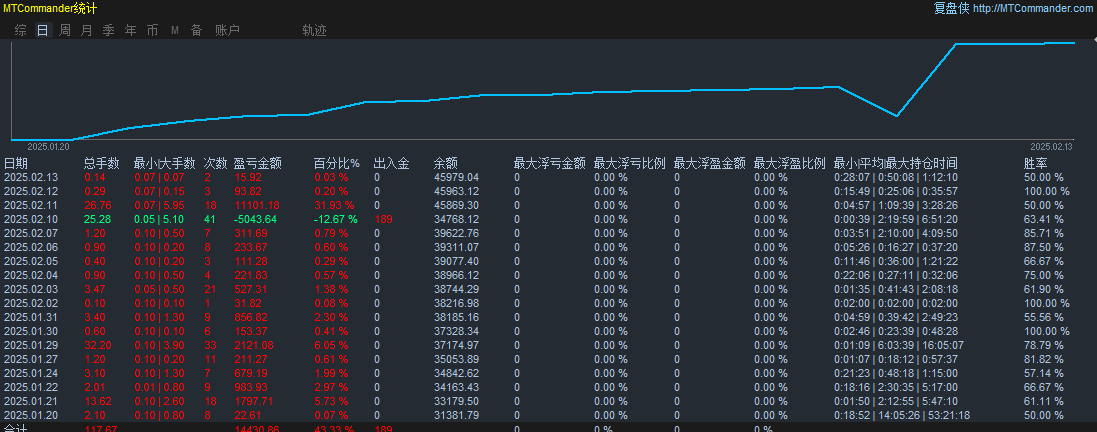
Task: Click the 0:18:52 | 14:05:26 | 53:21:18 holding time
Action: [903, 415]
